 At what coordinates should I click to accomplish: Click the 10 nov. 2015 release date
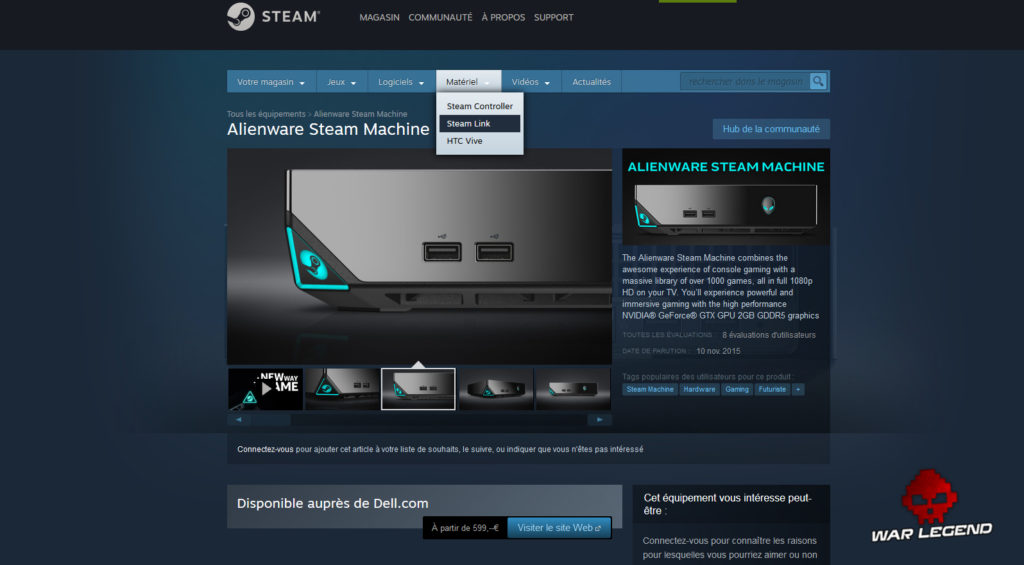[x=718, y=351]
